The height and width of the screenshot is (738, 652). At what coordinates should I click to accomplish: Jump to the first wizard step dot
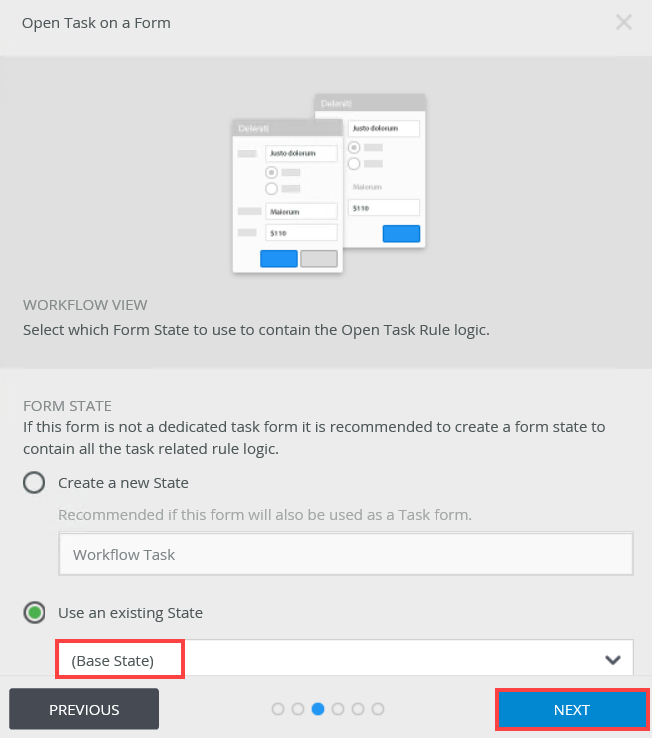[x=278, y=709]
